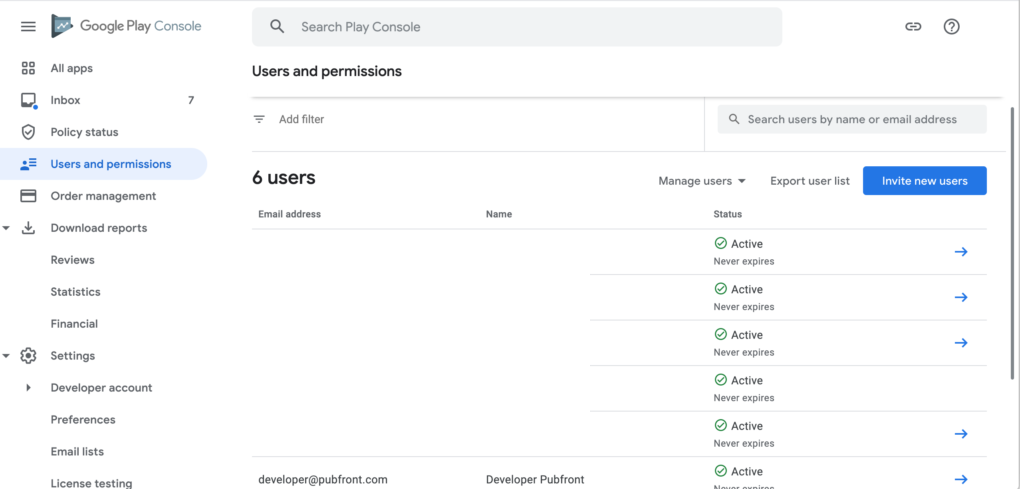The image size is (1020, 489).
Task: Open Statistics reports
Action: point(75,291)
